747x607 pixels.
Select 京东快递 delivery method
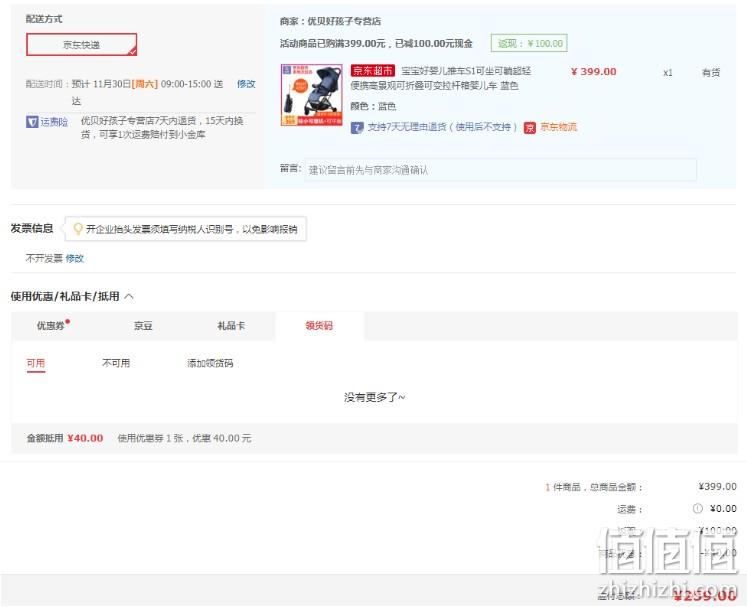[x=81, y=44]
